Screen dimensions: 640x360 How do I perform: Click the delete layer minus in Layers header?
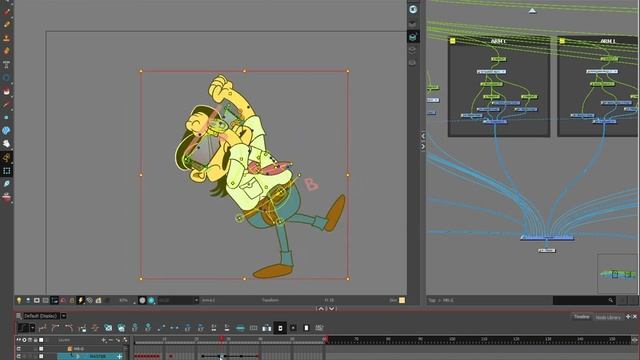tap(111, 340)
